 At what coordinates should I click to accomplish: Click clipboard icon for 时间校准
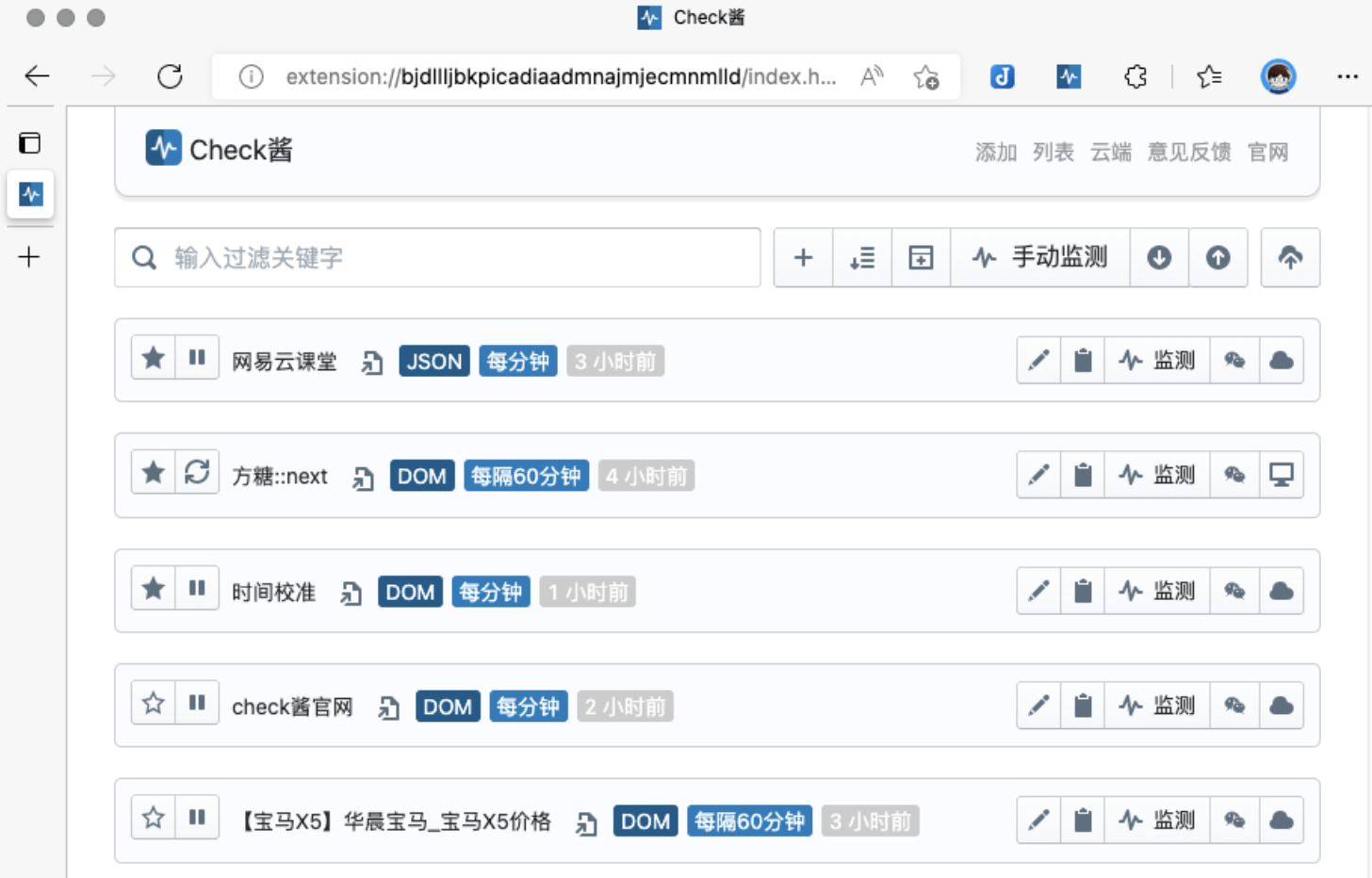1083,591
